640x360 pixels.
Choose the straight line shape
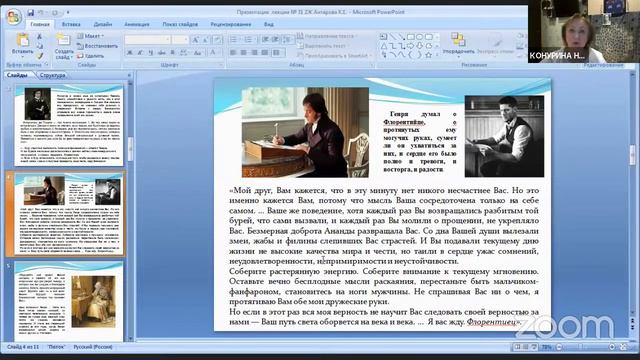393,37
